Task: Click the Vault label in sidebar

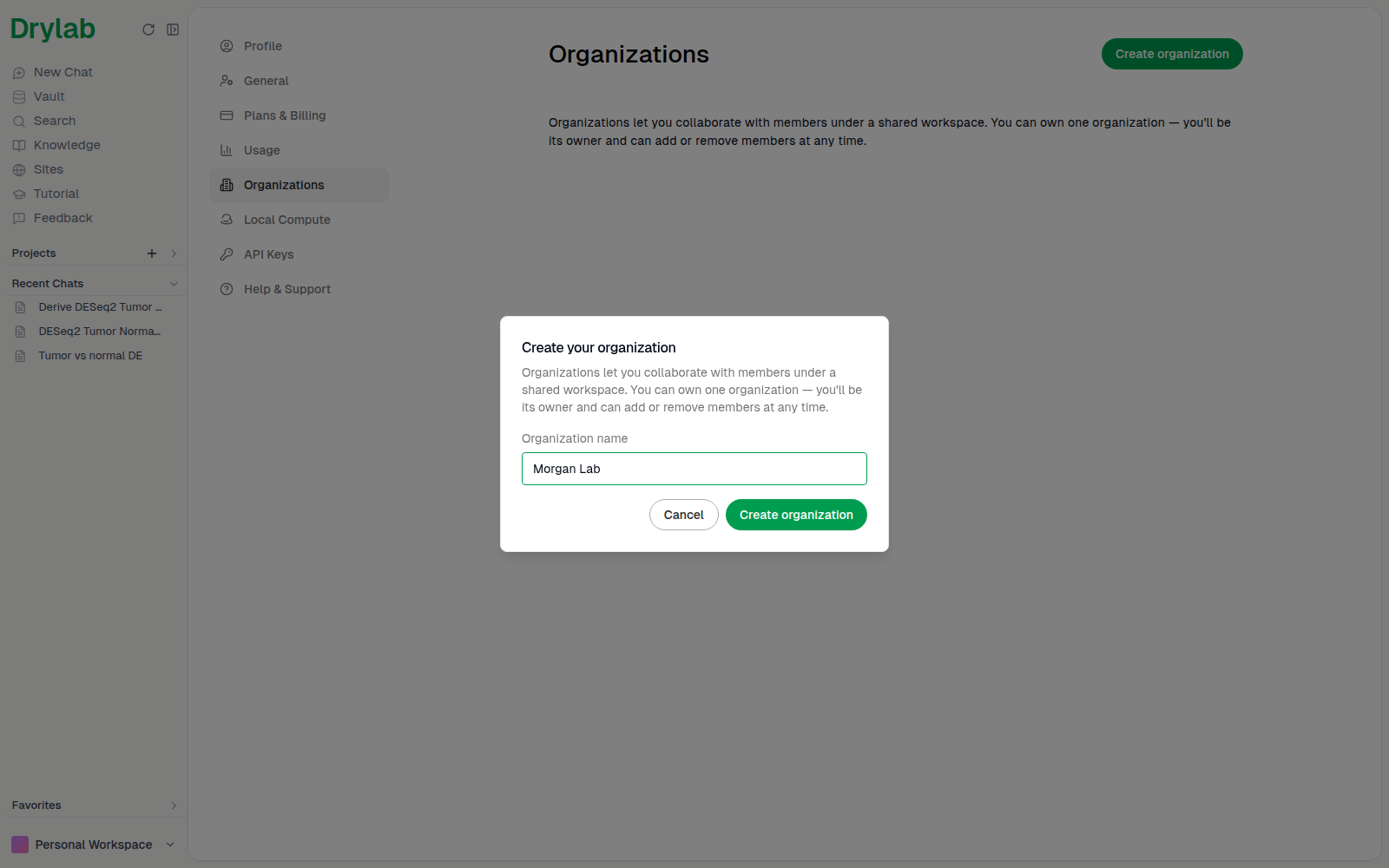Action: tap(49, 96)
